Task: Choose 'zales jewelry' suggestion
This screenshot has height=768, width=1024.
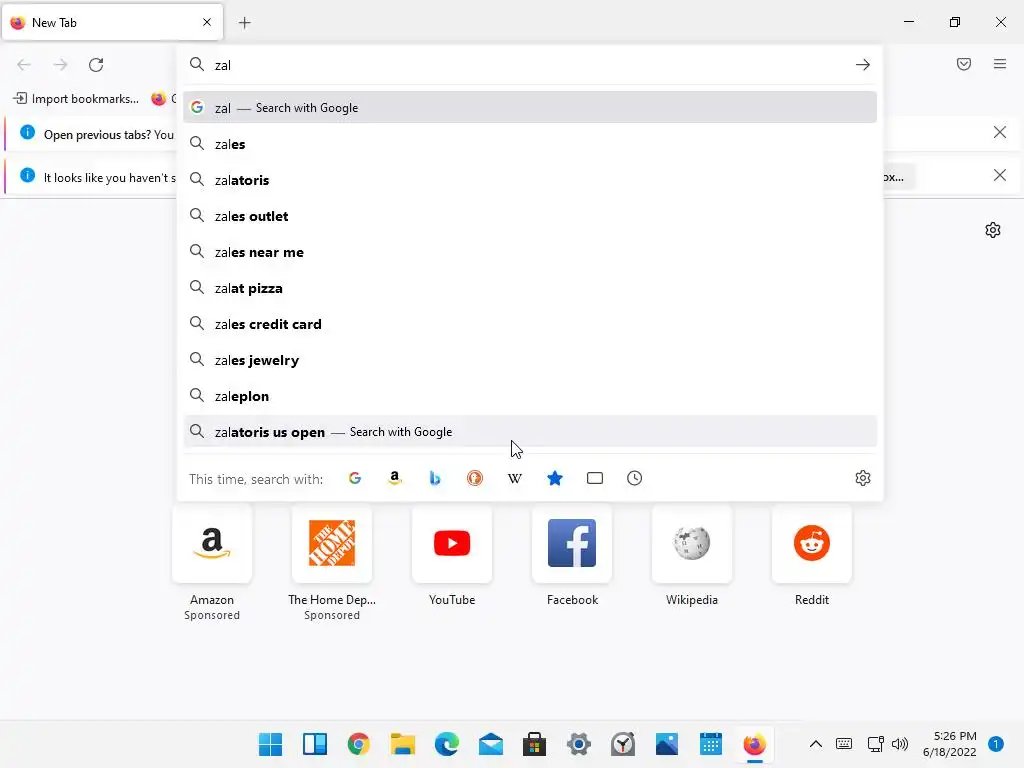Action: coord(530,359)
